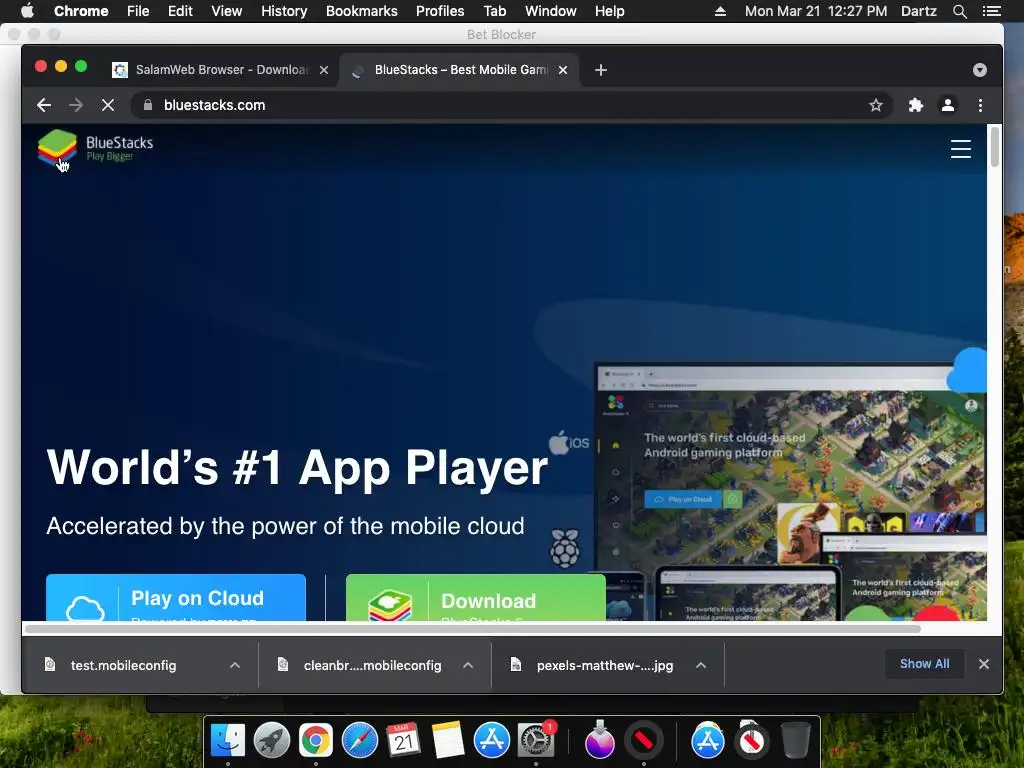Open a new tab with the plus button
The width and height of the screenshot is (1024, 768).
(601, 70)
